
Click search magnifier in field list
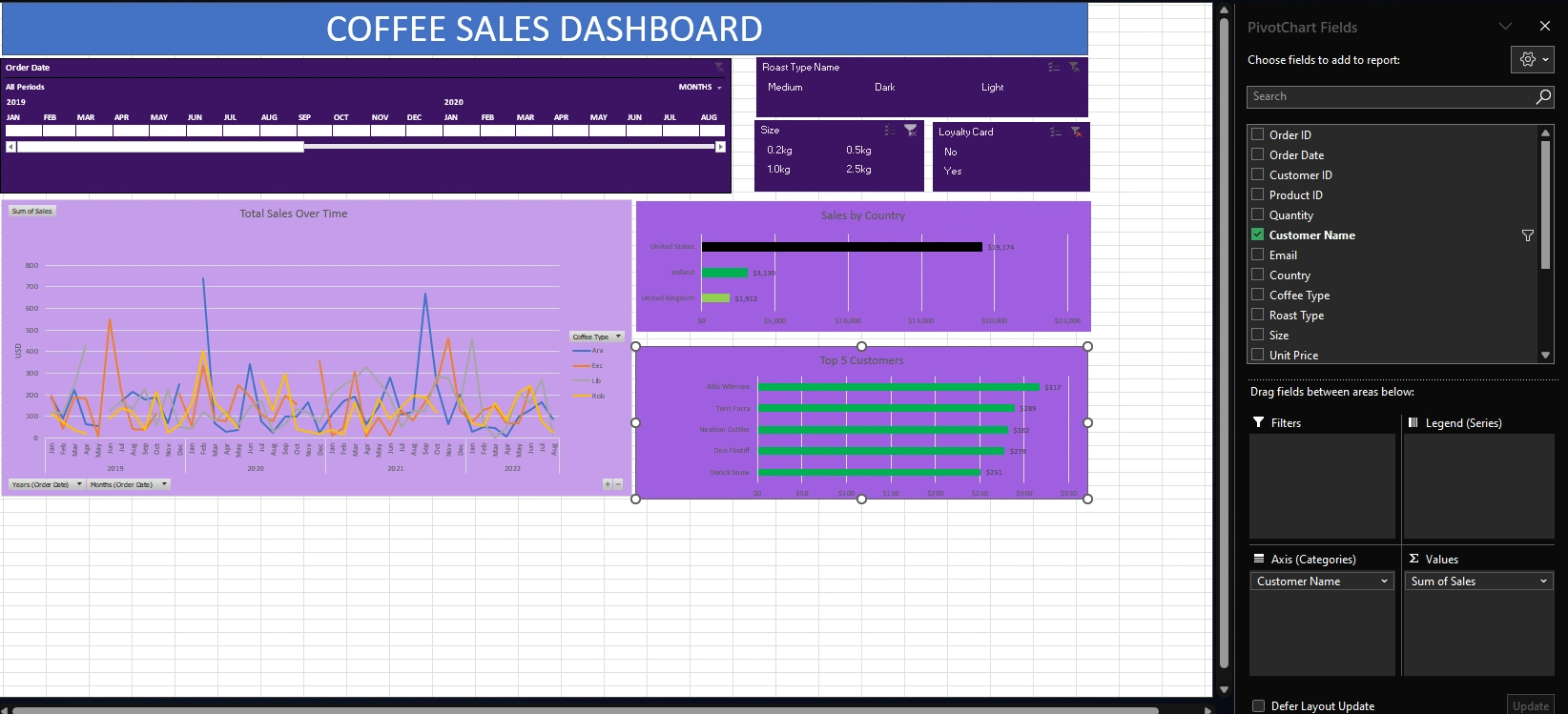[x=1543, y=96]
